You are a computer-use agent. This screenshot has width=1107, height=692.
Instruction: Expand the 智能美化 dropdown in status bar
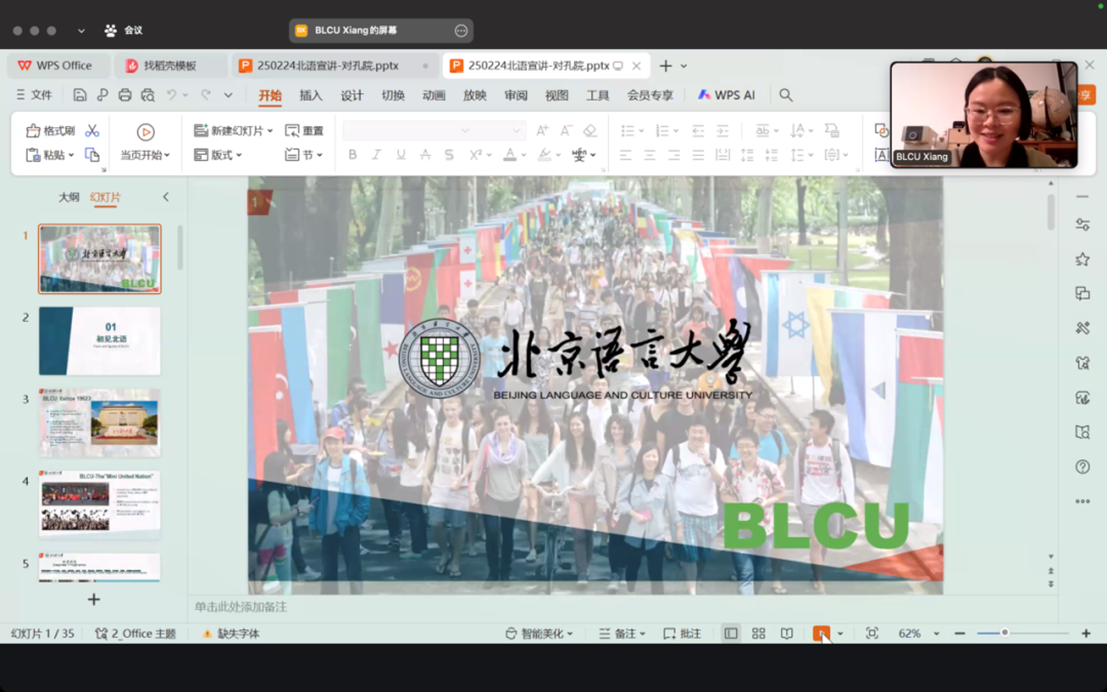(570, 633)
